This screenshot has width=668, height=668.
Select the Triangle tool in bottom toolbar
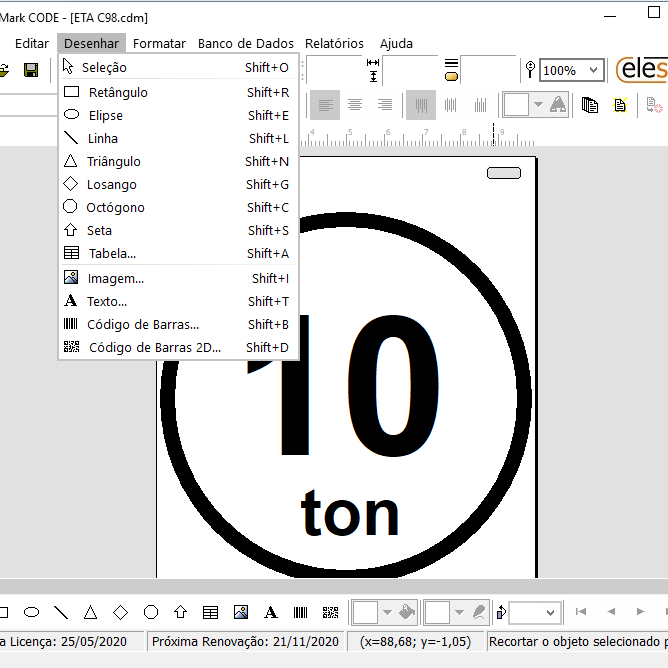click(x=90, y=613)
